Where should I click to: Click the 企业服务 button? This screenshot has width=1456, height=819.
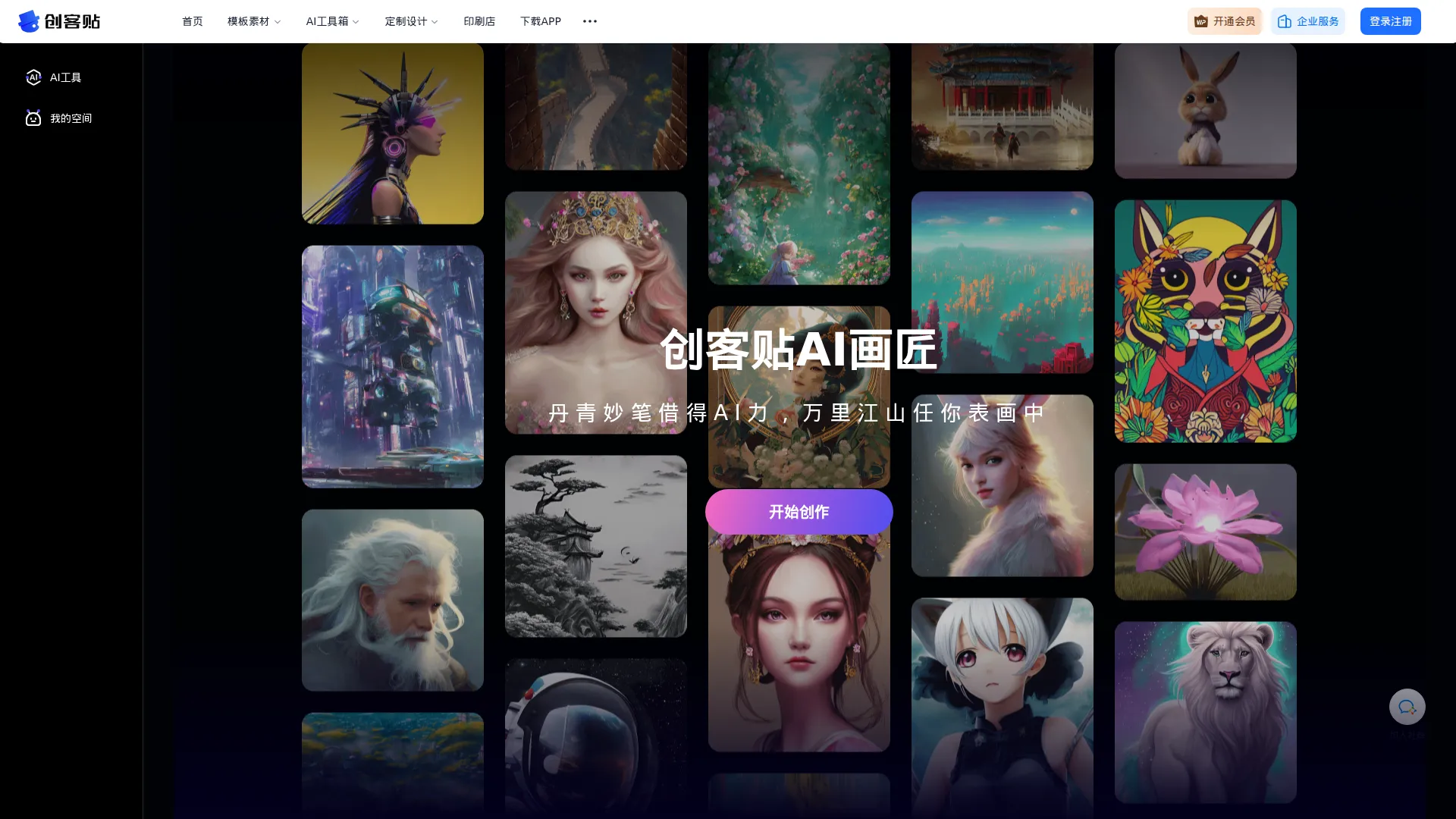tap(1308, 21)
